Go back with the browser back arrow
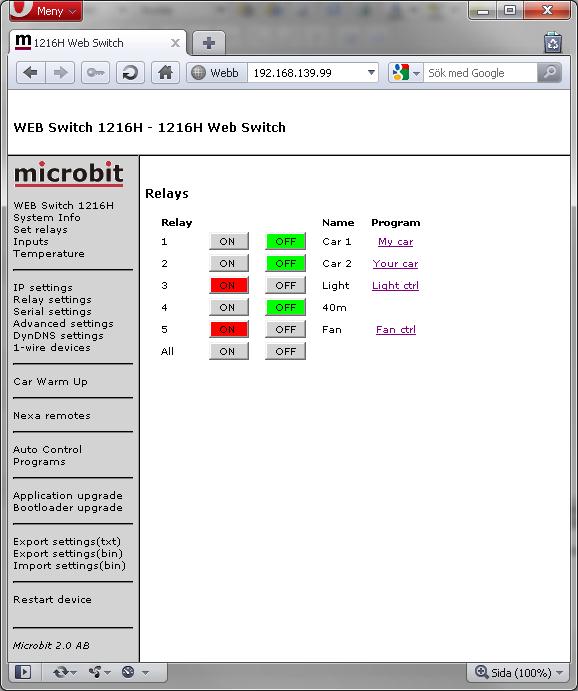 (x=30, y=73)
